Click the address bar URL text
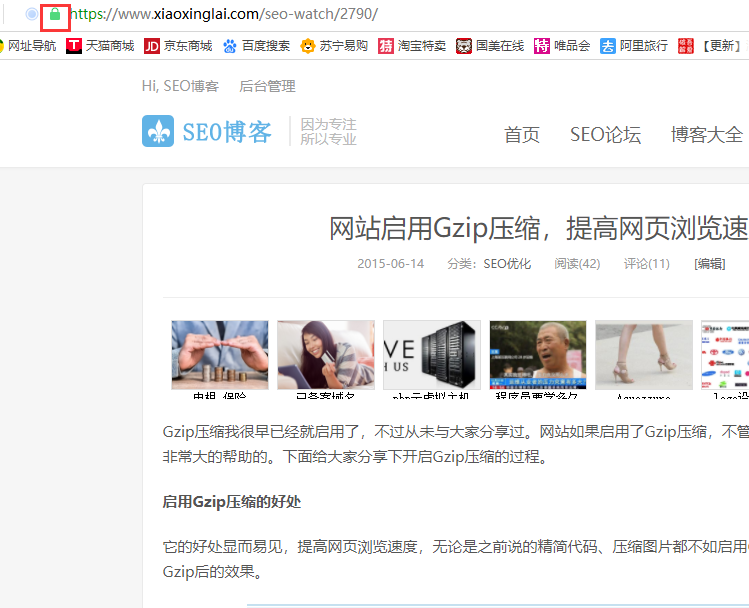This screenshot has width=749, height=608. point(224,14)
